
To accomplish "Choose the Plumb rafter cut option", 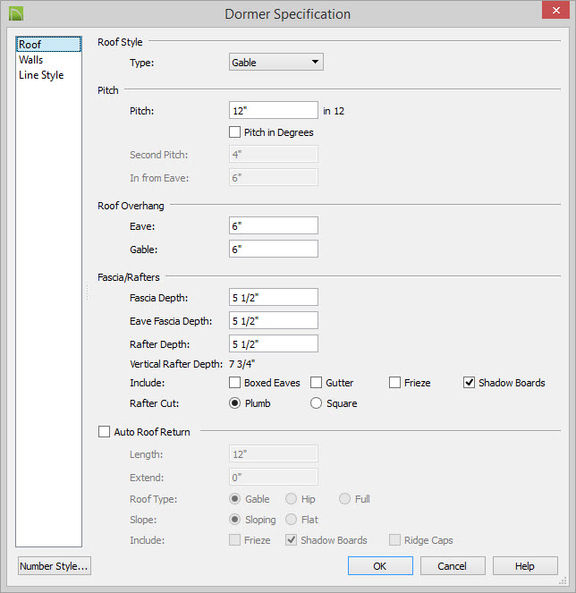I will tap(234, 403).
